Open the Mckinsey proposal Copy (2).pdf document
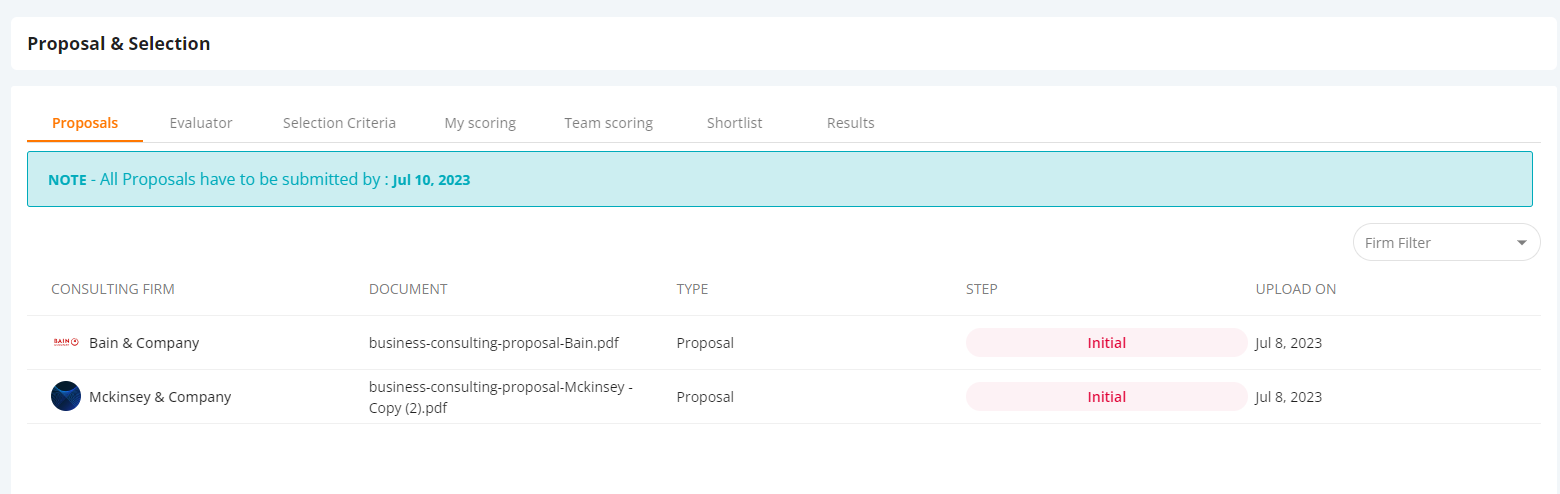 501,397
